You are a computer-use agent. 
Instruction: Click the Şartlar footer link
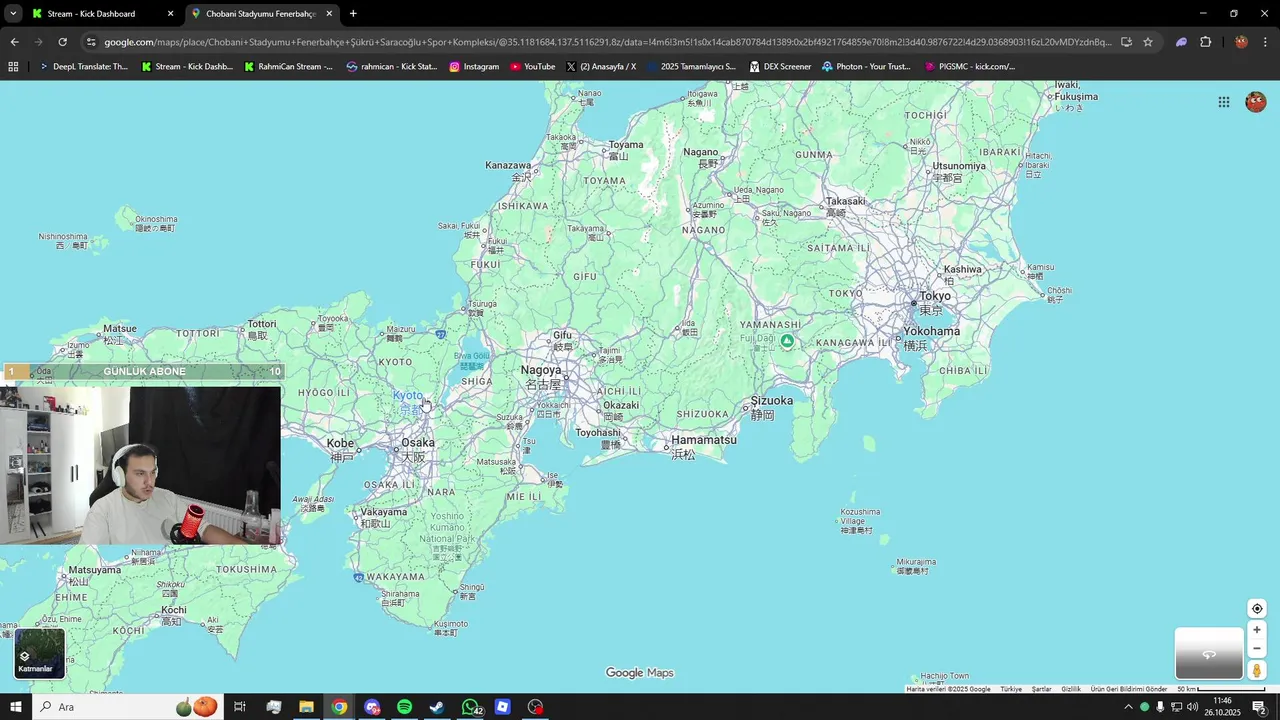click(1042, 689)
